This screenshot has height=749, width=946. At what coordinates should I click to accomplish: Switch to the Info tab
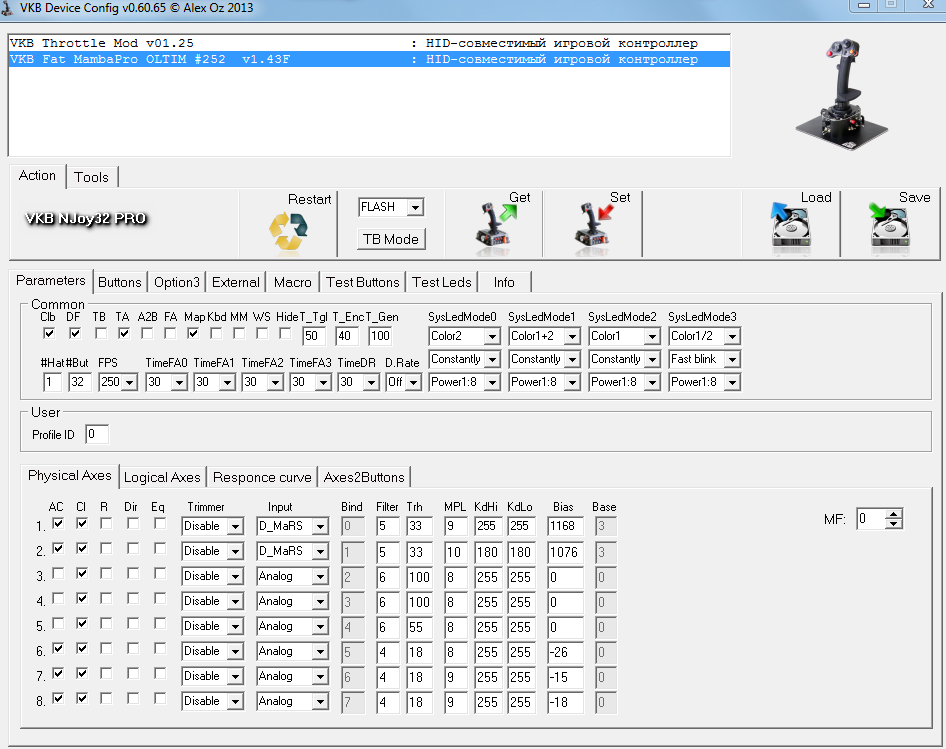pyautogui.click(x=504, y=282)
